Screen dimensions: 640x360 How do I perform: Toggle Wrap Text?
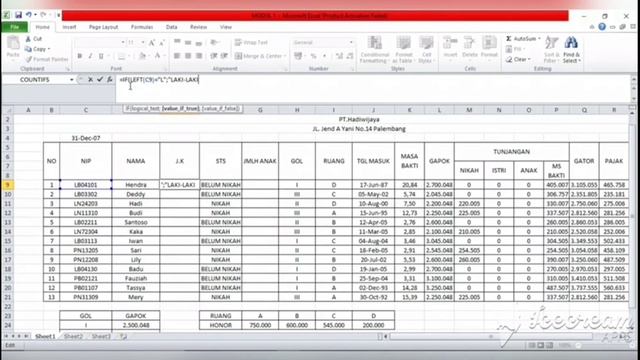tap(251, 42)
